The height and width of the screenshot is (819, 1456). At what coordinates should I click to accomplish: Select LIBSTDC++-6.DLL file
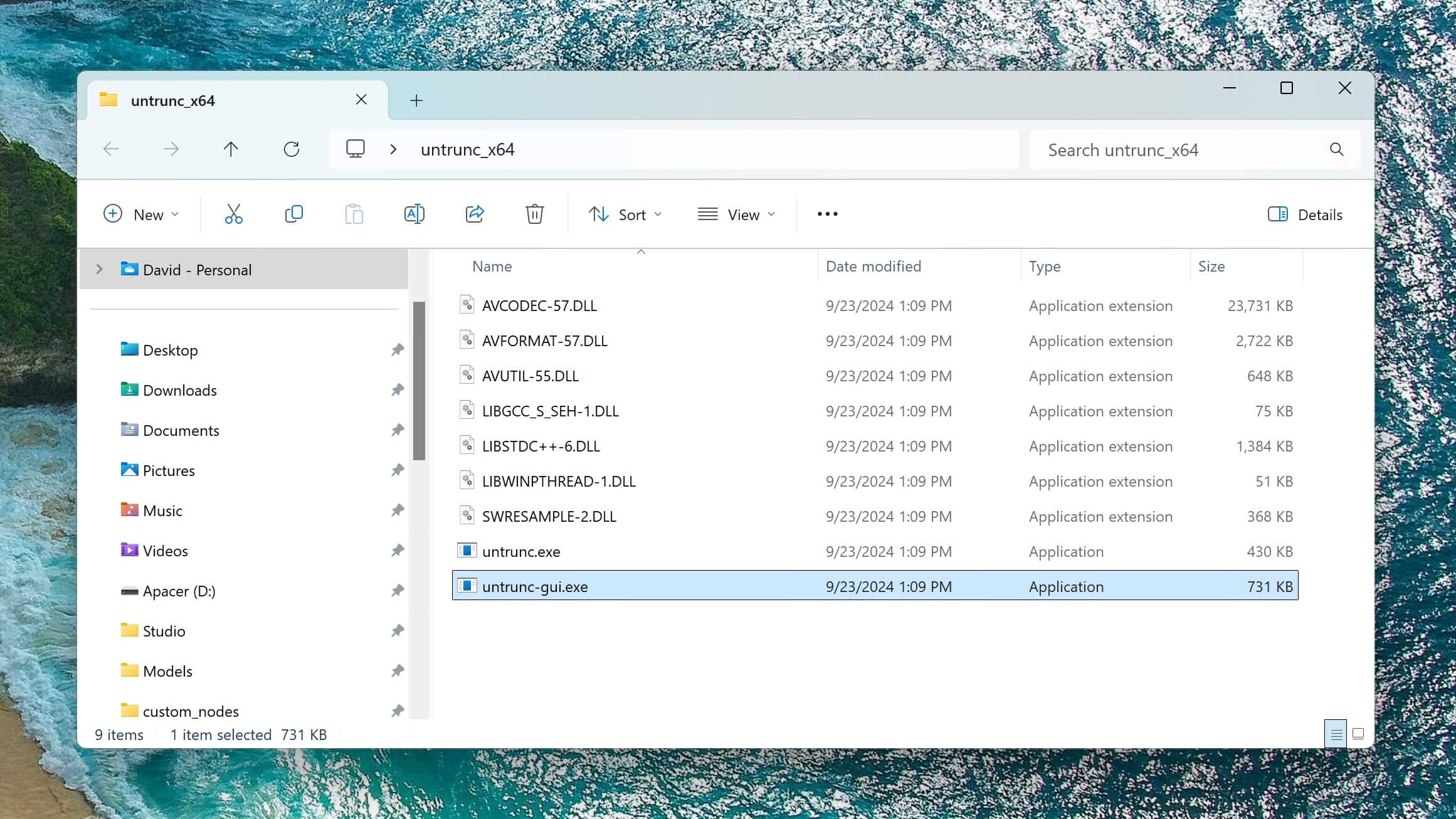click(x=541, y=445)
